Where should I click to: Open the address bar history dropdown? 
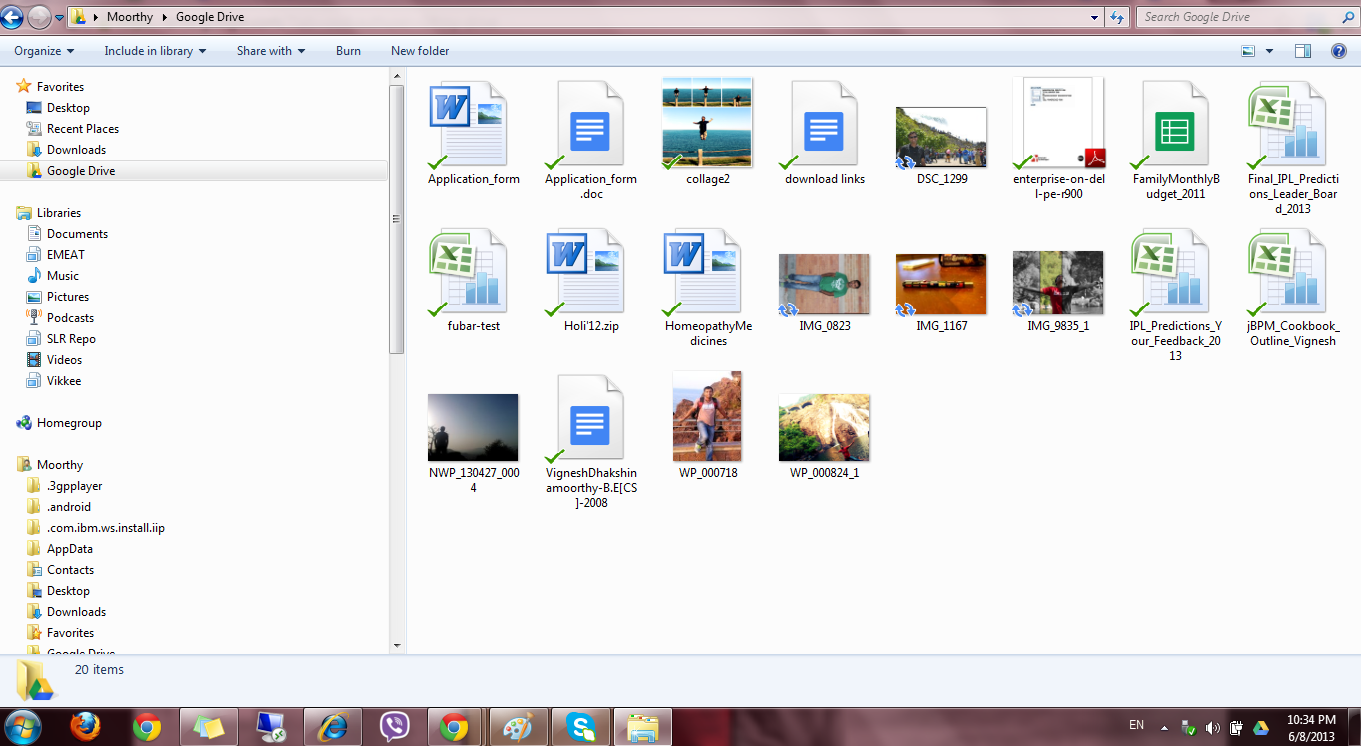pos(1094,16)
